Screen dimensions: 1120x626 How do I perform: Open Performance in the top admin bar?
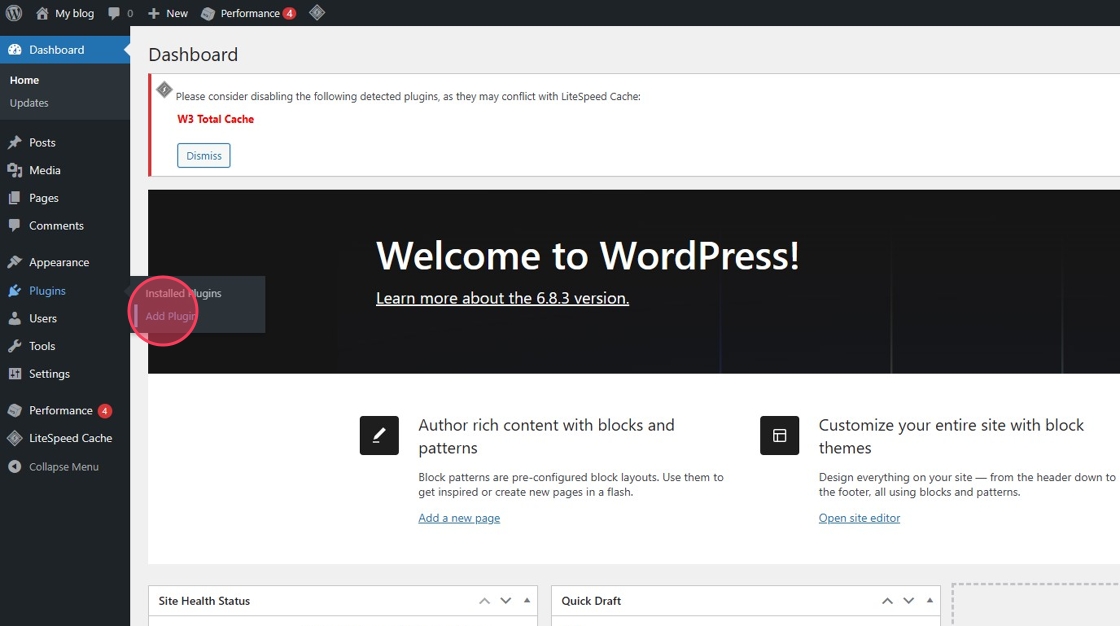[248, 13]
